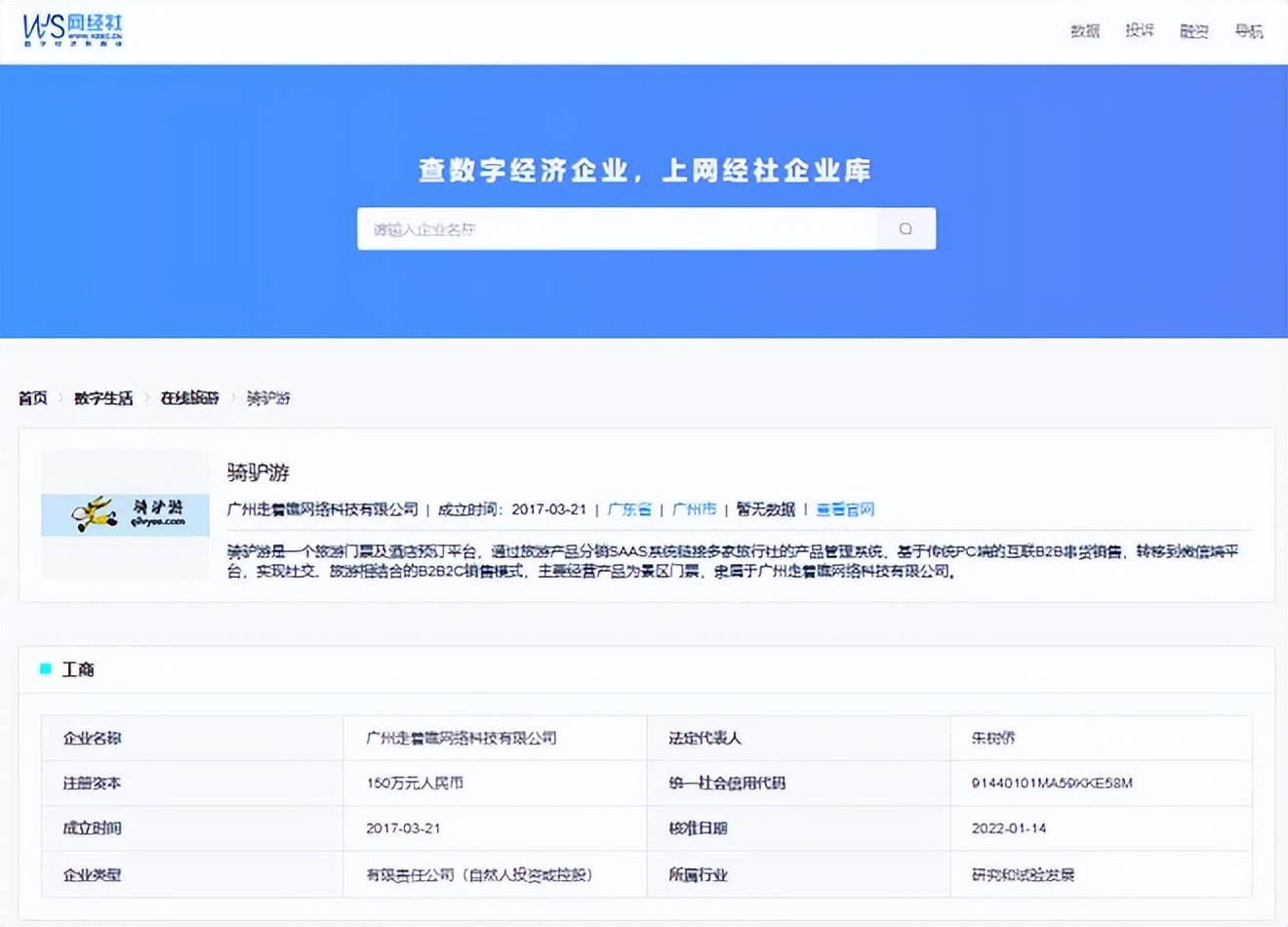Screen dimensions: 1288x927
Task: Open the 数据 menu item
Action: [x=1084, y=31]
